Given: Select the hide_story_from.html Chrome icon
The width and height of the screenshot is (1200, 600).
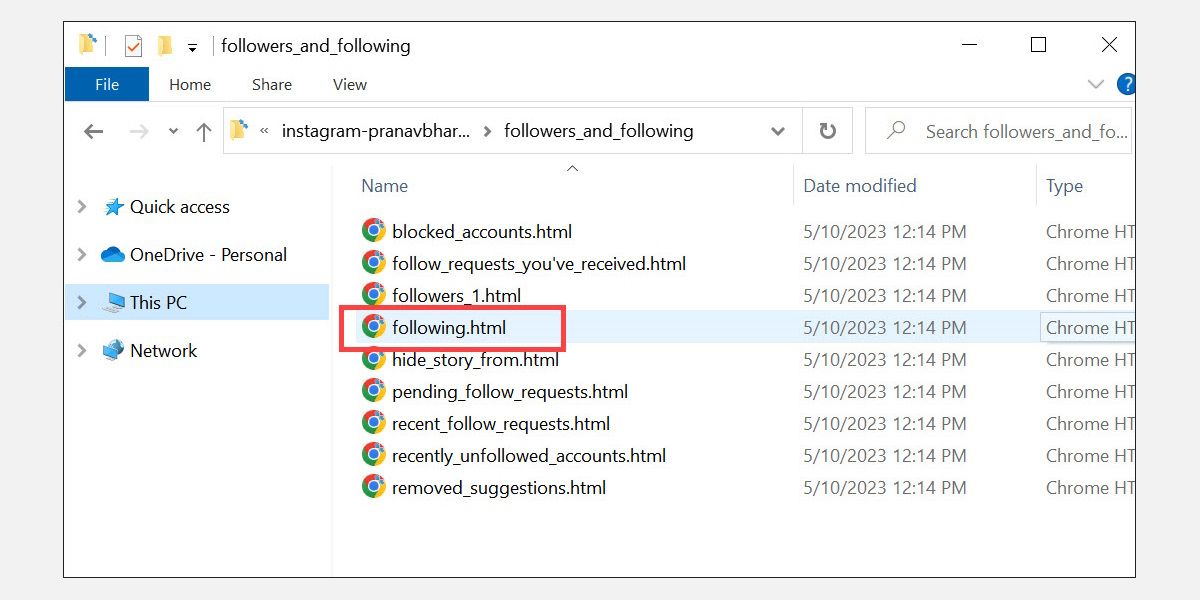Looking at the screenshot, I should tap(373, 359).
